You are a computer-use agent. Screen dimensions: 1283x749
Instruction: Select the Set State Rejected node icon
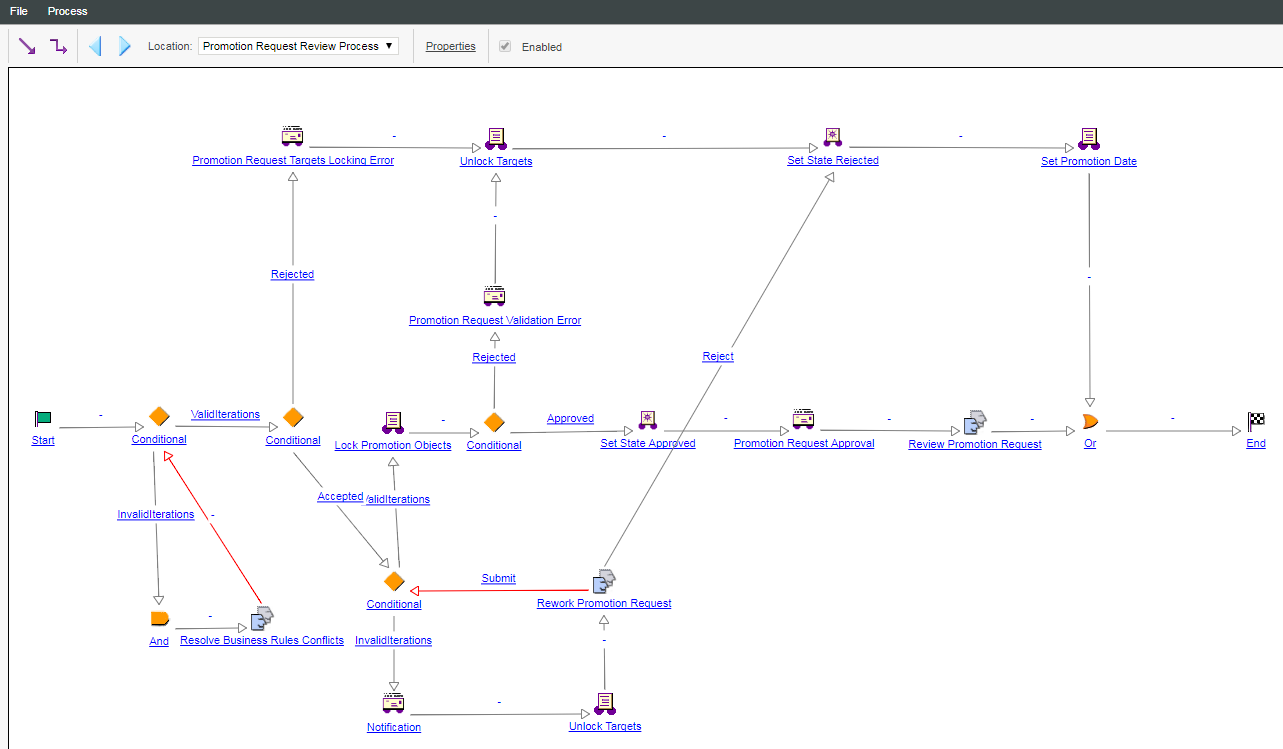click(833, 138)
